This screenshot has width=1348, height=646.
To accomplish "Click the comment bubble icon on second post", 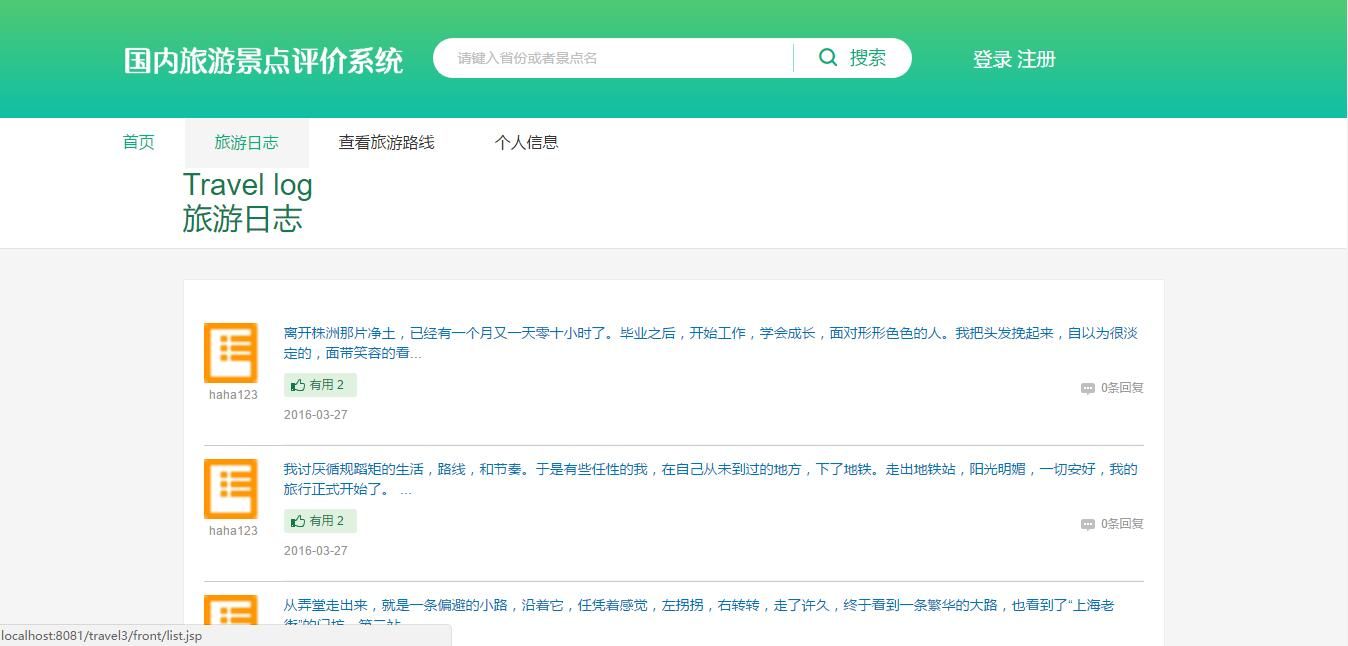I will 1088,524.
